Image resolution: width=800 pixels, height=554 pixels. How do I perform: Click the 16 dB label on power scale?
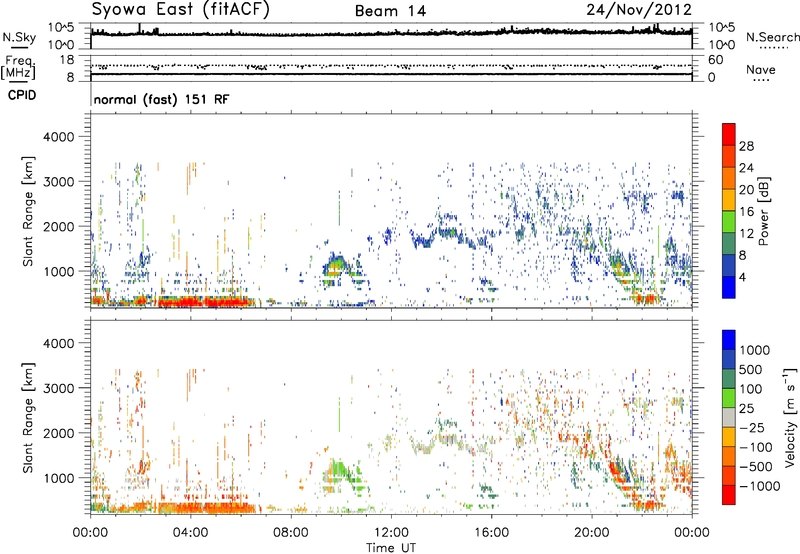click(746, 212)
